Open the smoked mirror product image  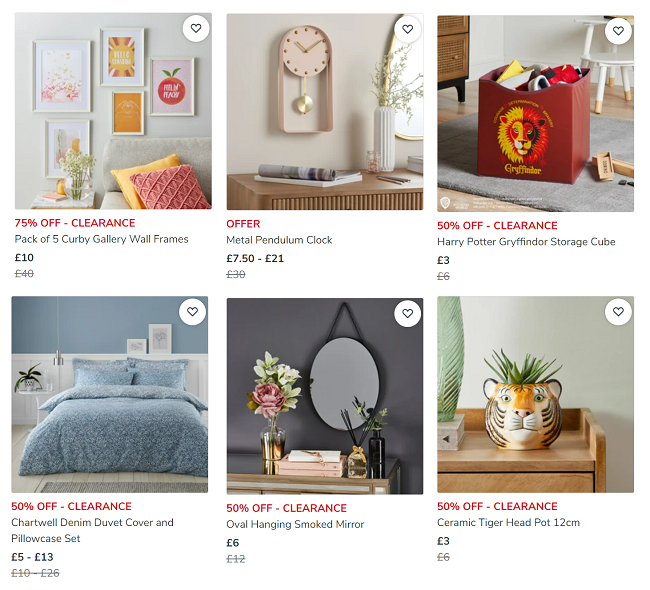pyautogui.click(x=325, y=396)
